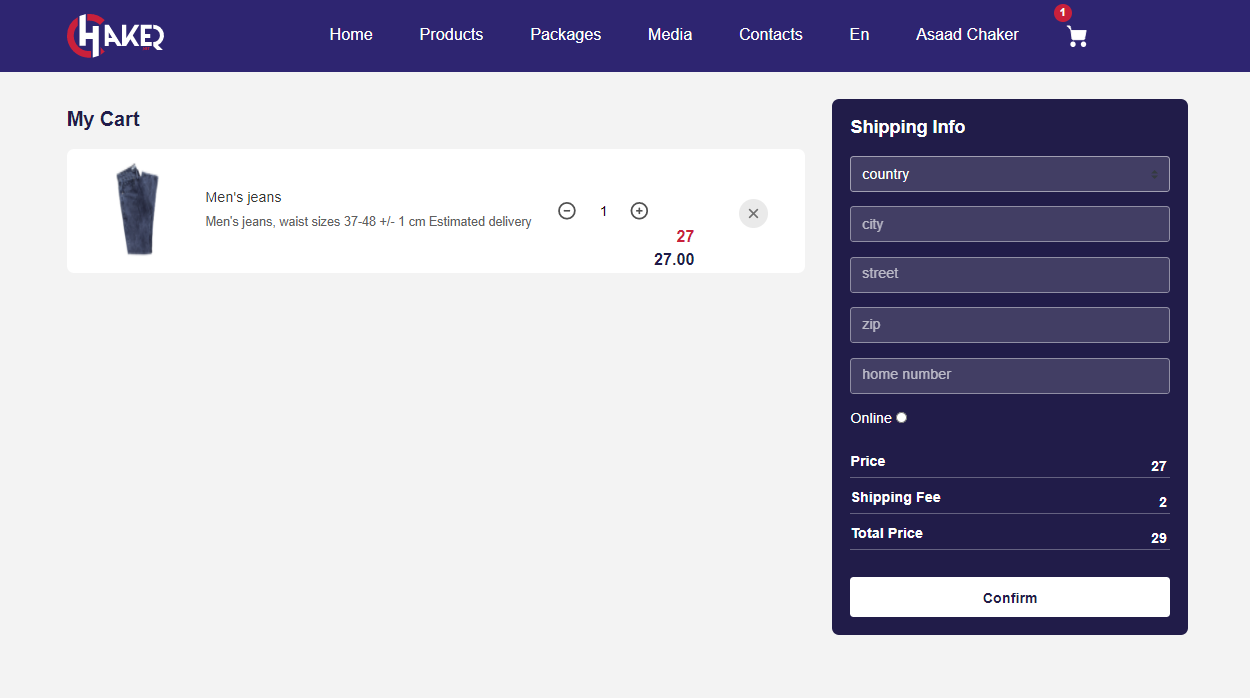Viewport: 1250px width, 698px height.
Task: Click the Men's jeans product thumbnail
Action: (x=137, y=210)
